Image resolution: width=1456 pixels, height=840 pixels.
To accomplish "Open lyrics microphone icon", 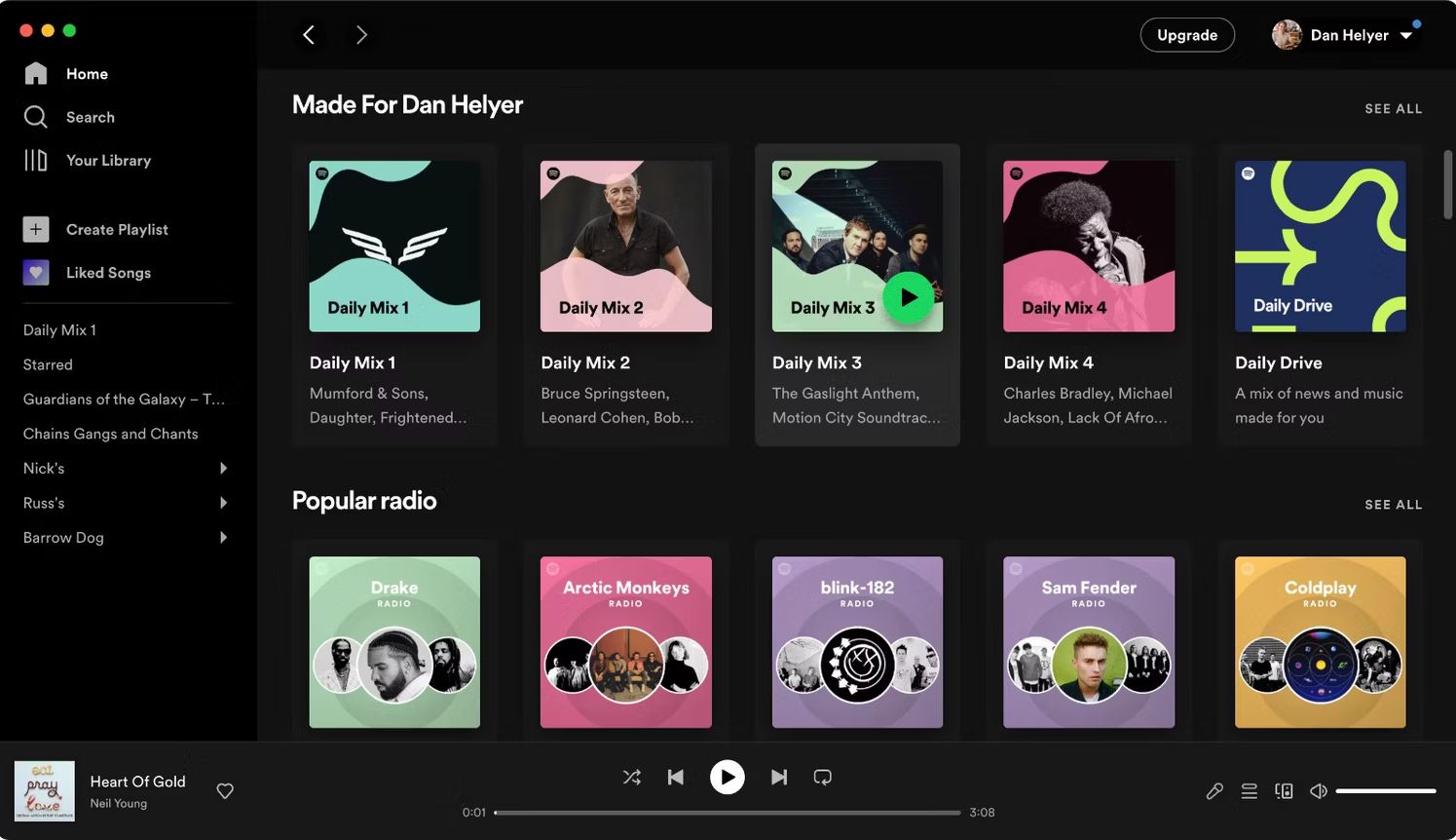I will pyautogui.click(x=1214, y=791).
